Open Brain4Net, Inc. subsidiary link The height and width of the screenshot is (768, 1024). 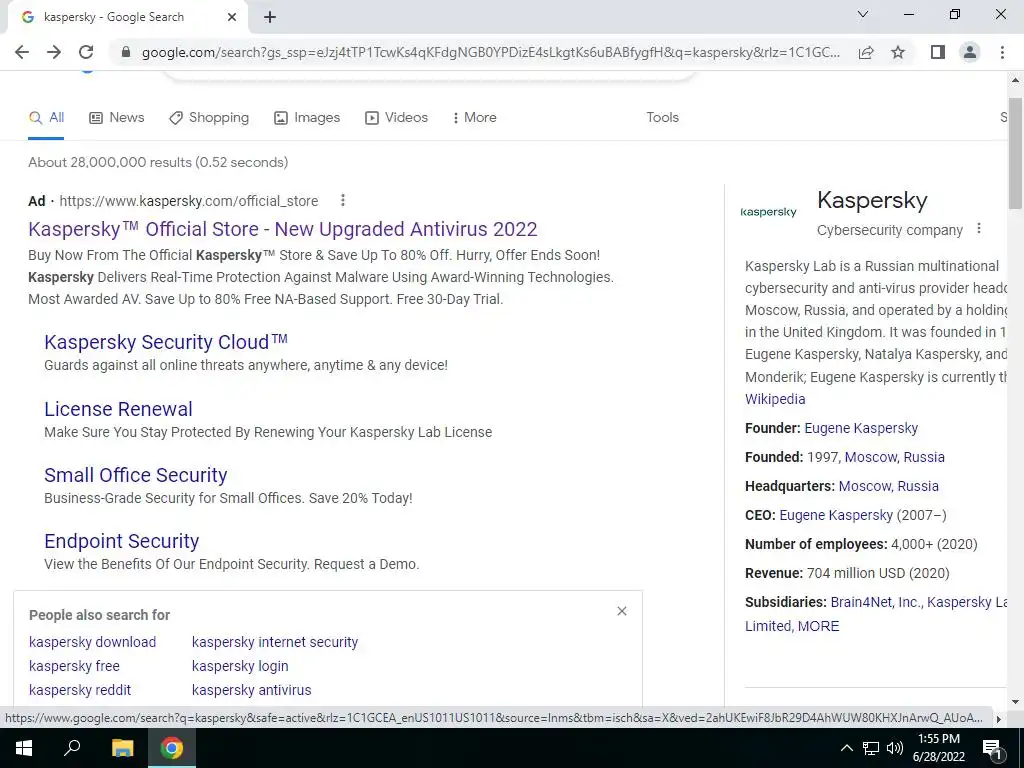tap(876, 602)
